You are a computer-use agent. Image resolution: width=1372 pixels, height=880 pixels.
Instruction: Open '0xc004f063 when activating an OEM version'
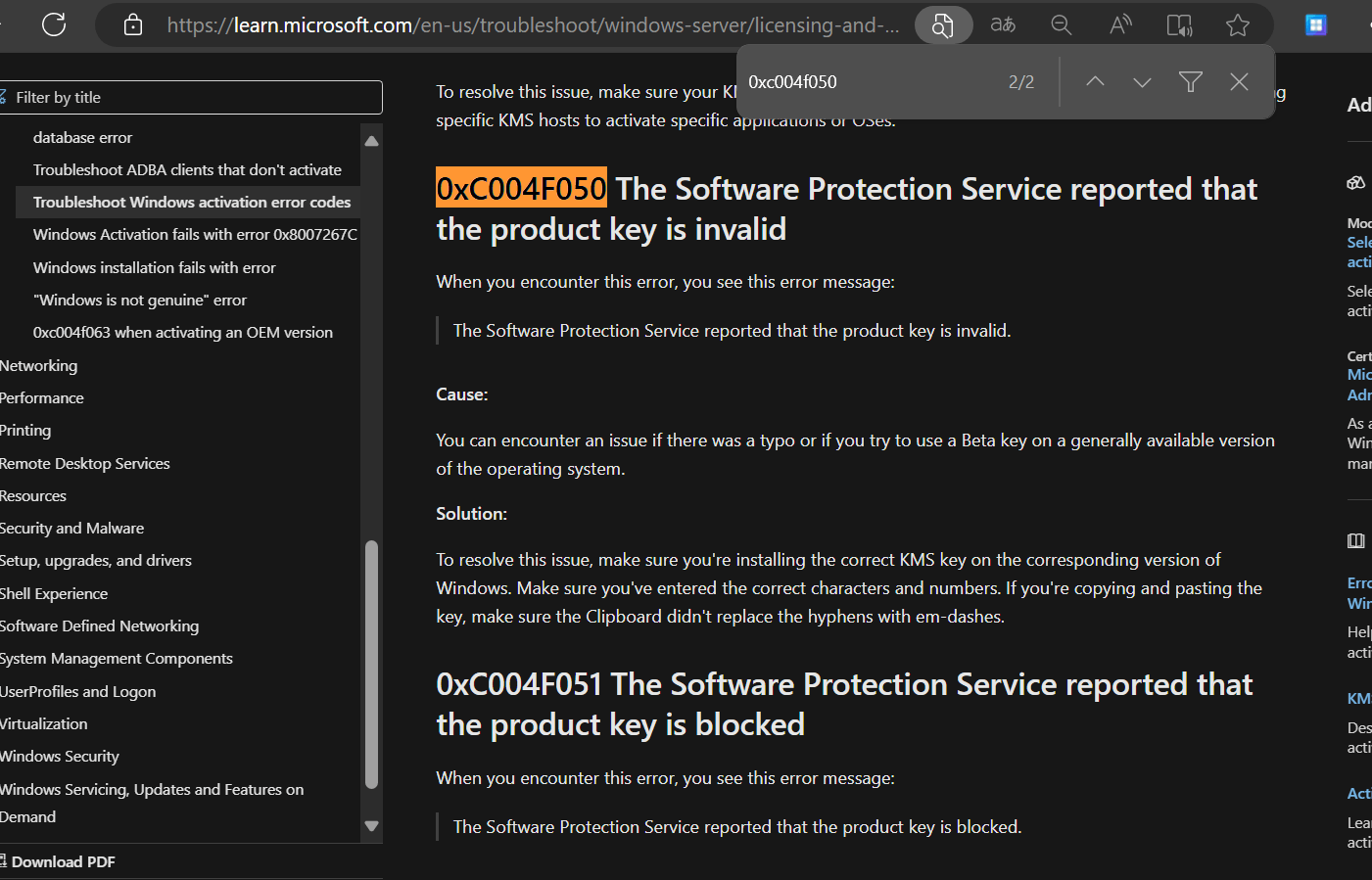[x=183, y=332]
